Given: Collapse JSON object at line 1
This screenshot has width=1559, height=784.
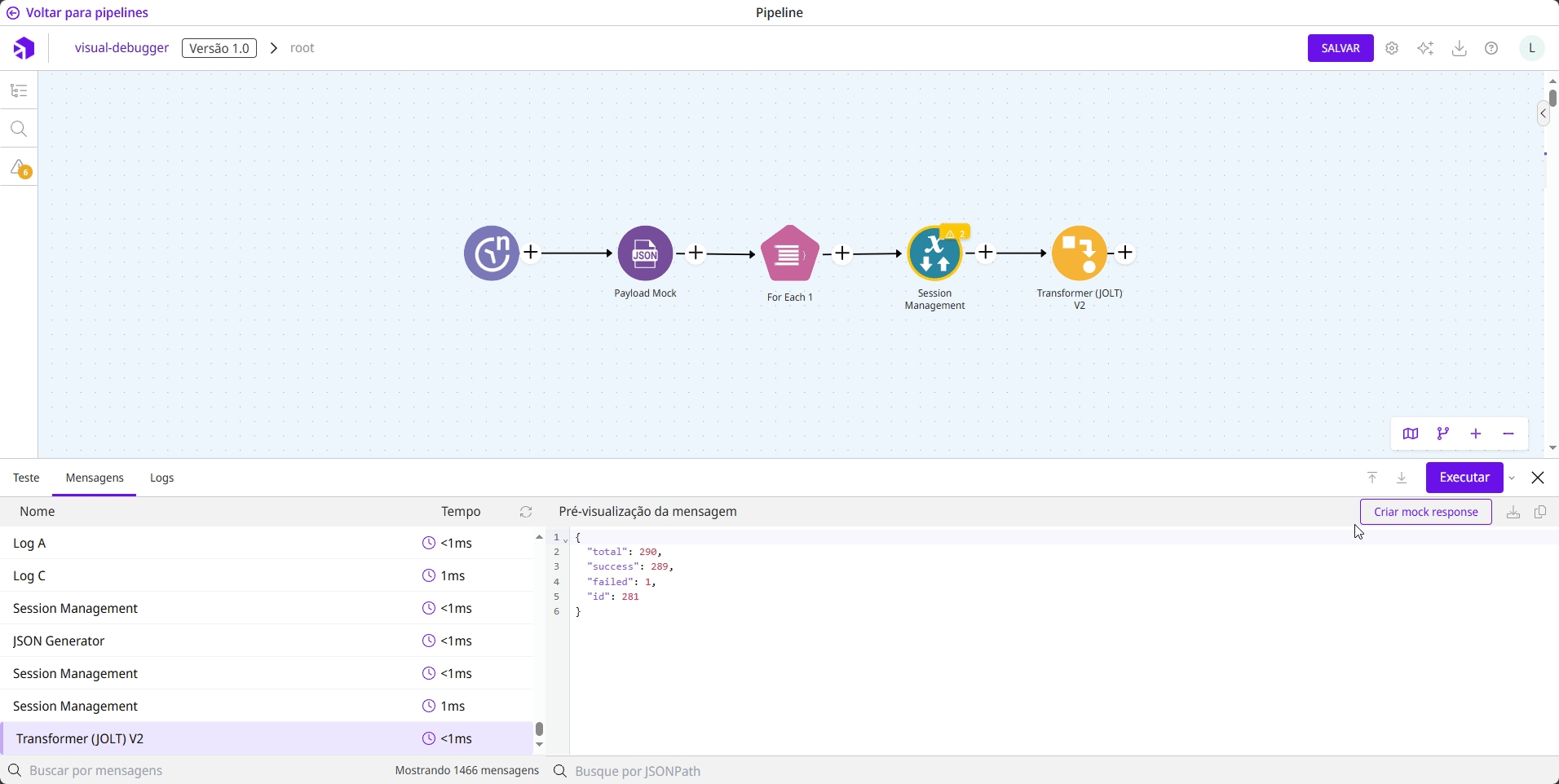Looking at the screenshot, I should (x=567, y=539).
